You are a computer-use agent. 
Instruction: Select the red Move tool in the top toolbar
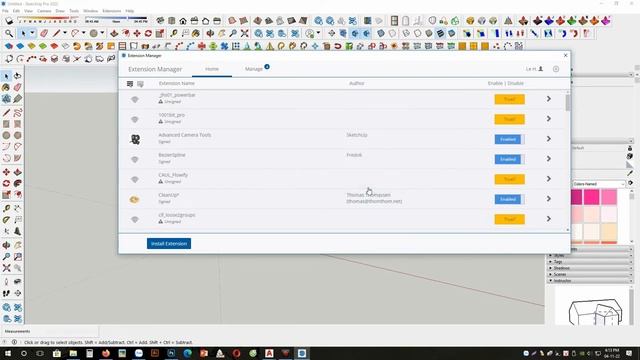tap(137, 33)
